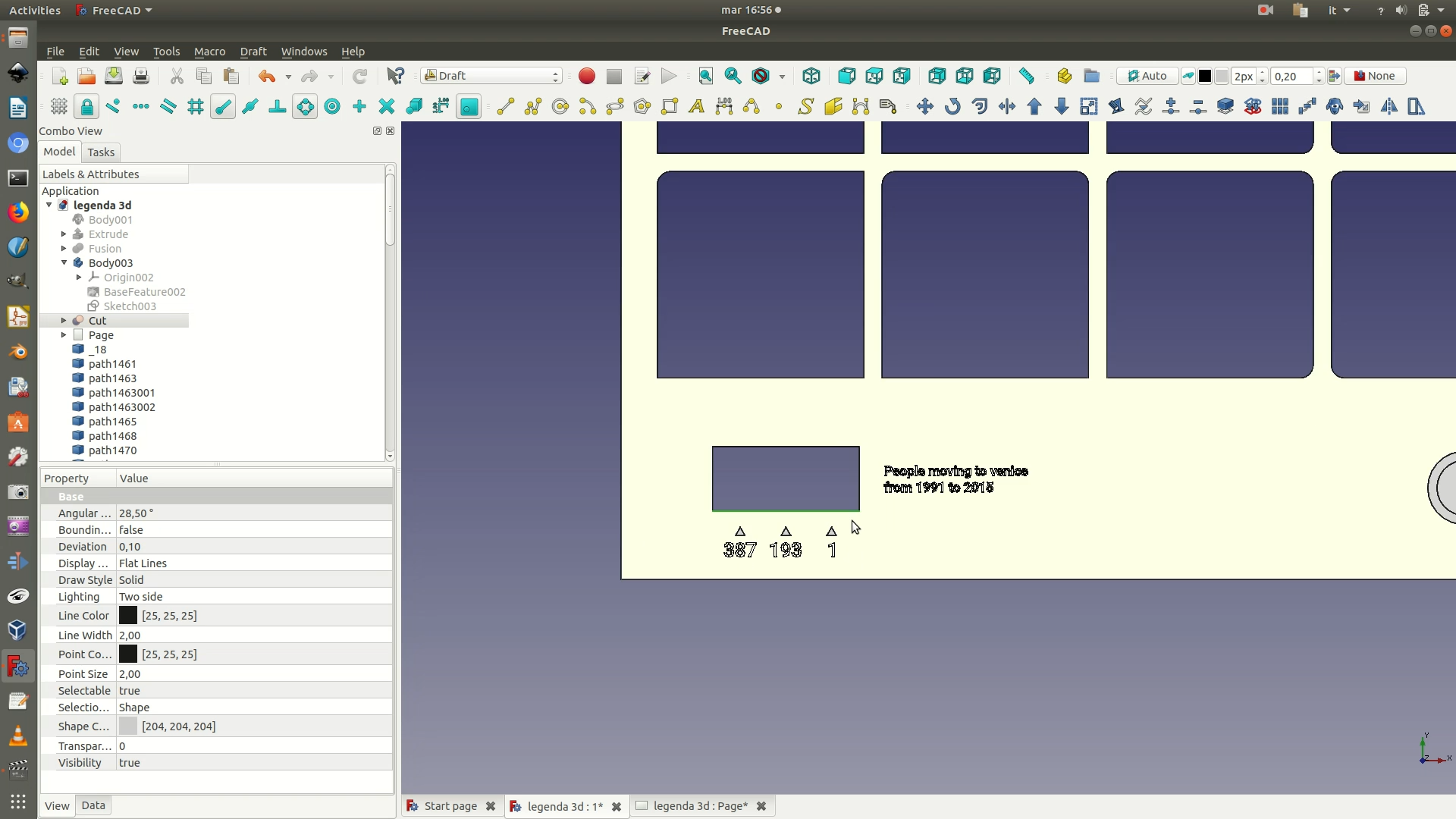Toggle the Draft grid display
The image size is (1456, 819).
click(59, 106)
